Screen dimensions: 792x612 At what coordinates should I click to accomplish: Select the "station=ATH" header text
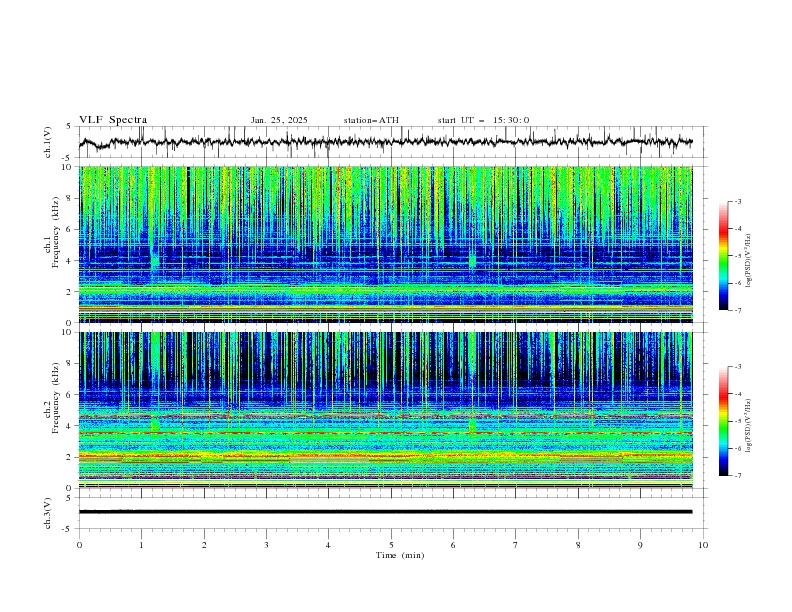click(x=371, y=120)
